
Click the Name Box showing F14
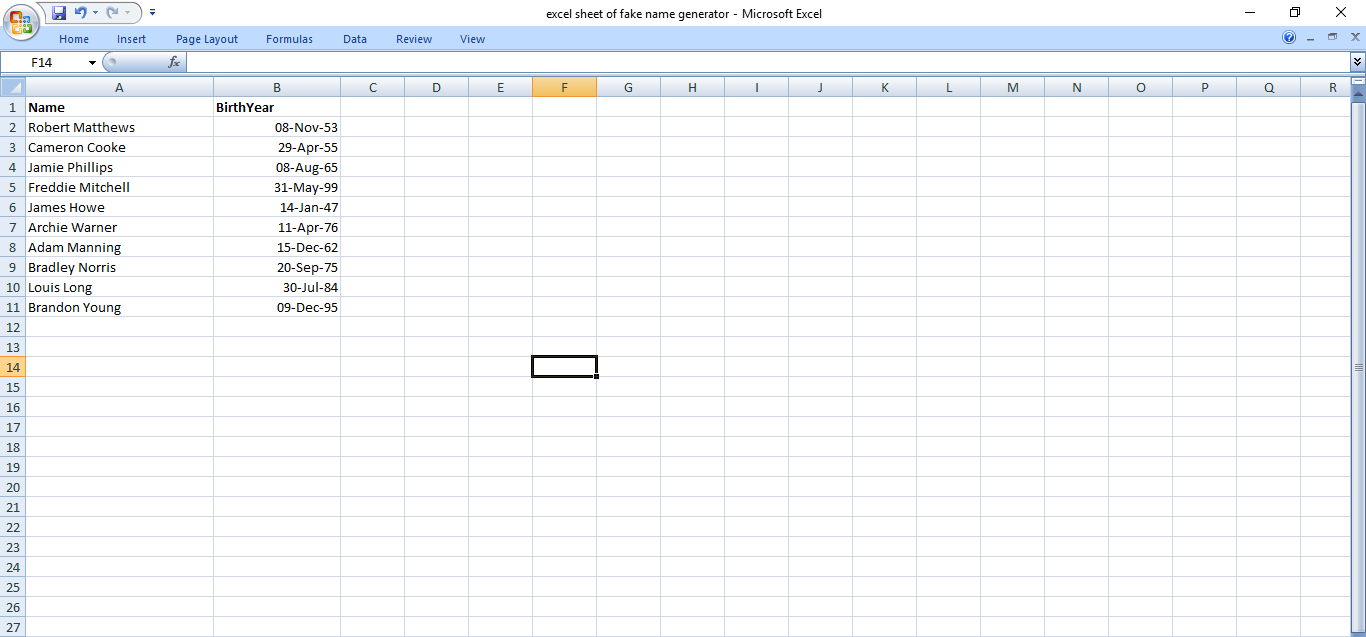coord(43,62)
